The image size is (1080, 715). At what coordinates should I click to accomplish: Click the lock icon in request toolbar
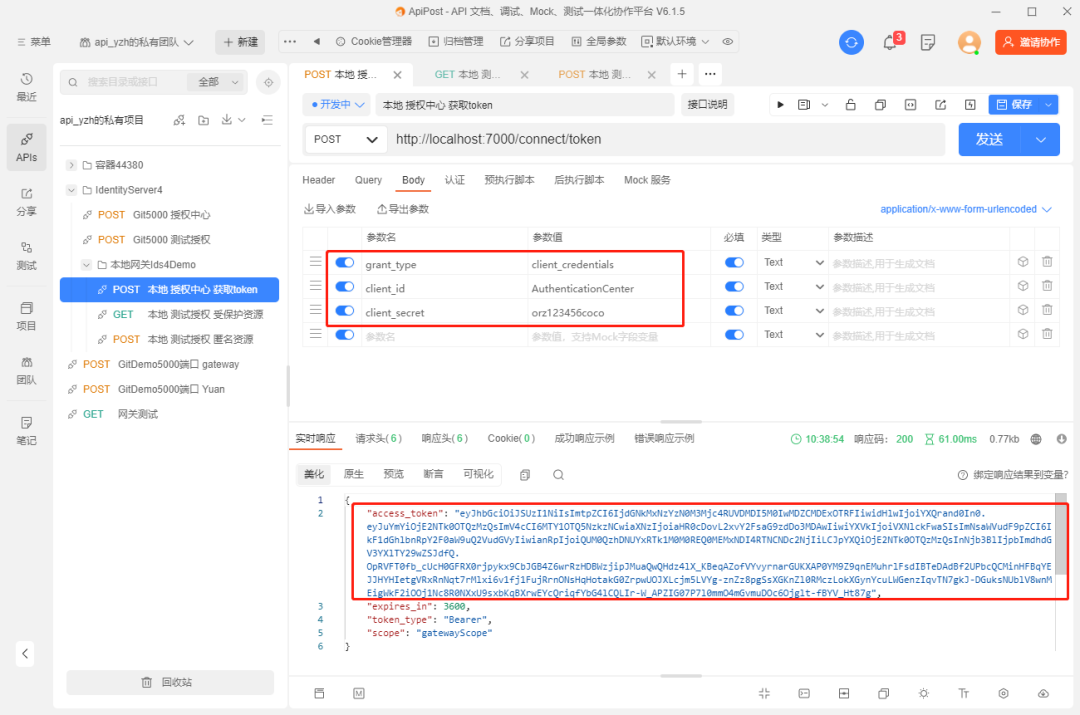(851, 105)
